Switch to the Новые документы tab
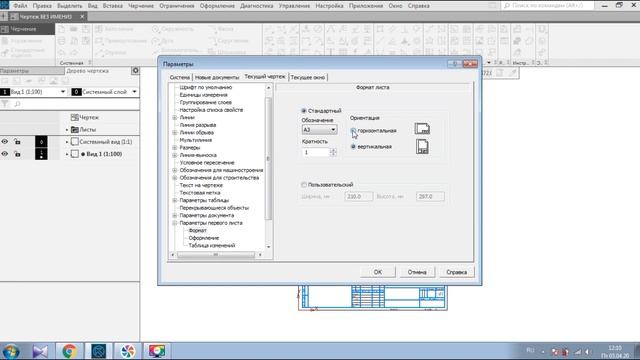 click(x=217, y=77)
